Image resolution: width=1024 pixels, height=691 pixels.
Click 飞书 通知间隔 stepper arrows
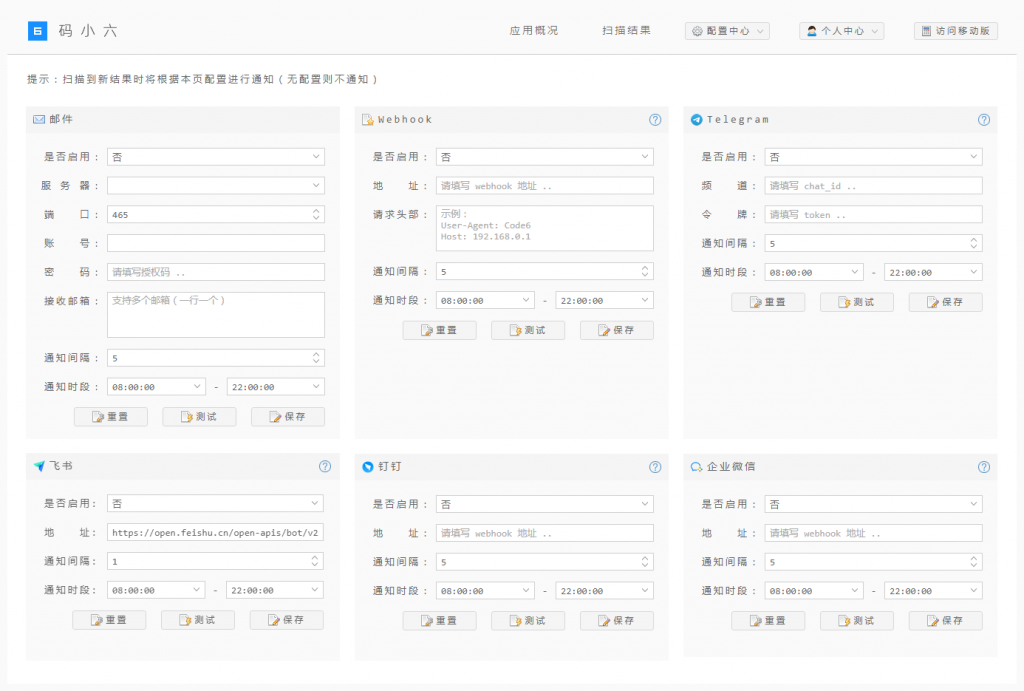click(x=315, y=561)
